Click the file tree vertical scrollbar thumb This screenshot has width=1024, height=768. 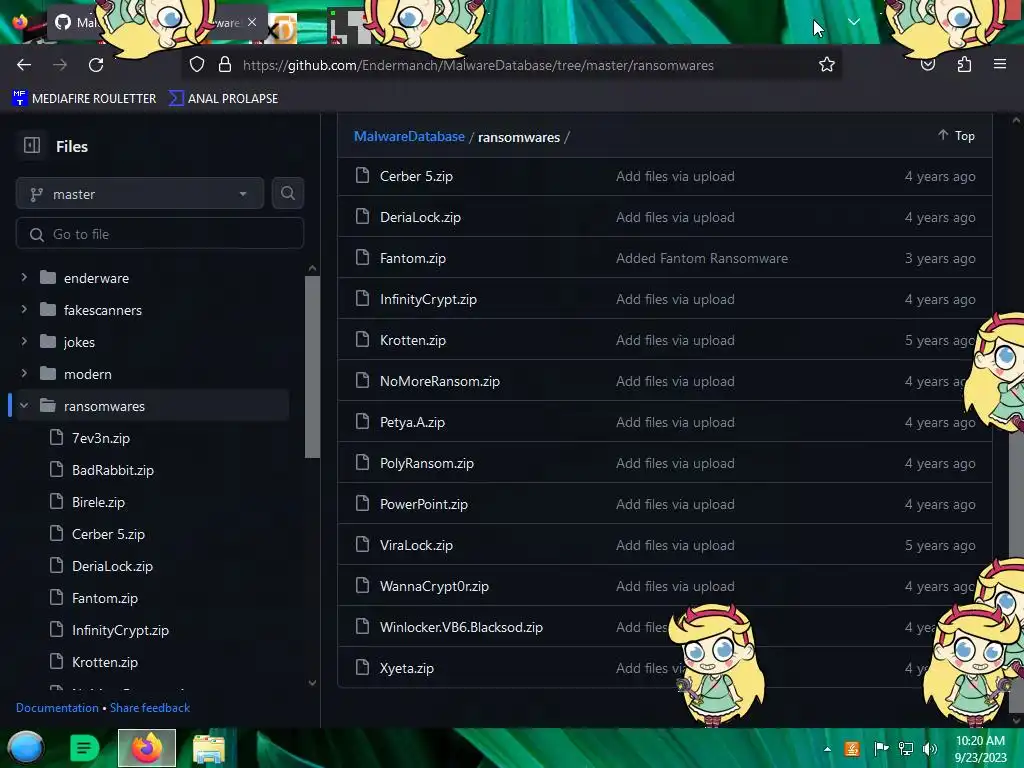point(312,367)
